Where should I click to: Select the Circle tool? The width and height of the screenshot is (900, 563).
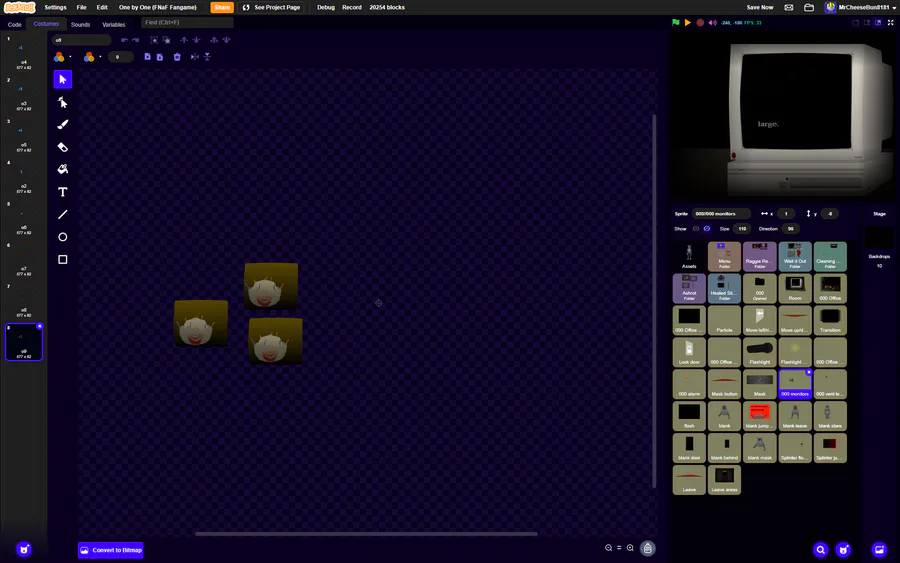63,237
